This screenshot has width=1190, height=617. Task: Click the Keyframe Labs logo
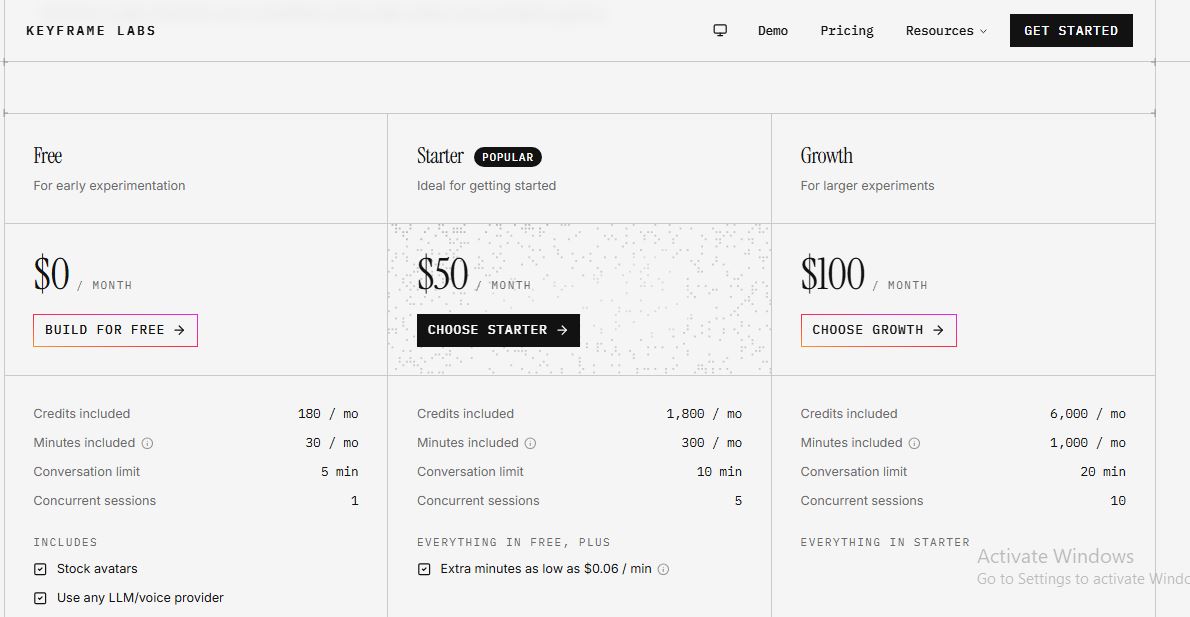[91, 30]
